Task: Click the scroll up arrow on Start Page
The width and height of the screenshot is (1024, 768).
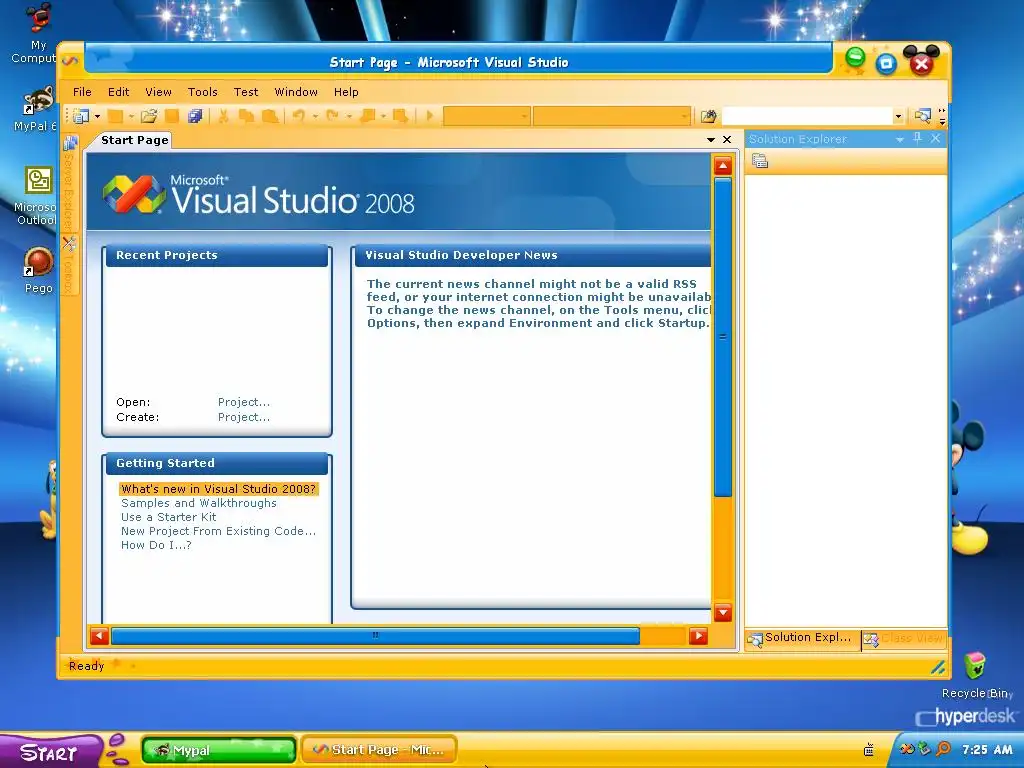Action: pyautogui.click(x=722, y=166)
